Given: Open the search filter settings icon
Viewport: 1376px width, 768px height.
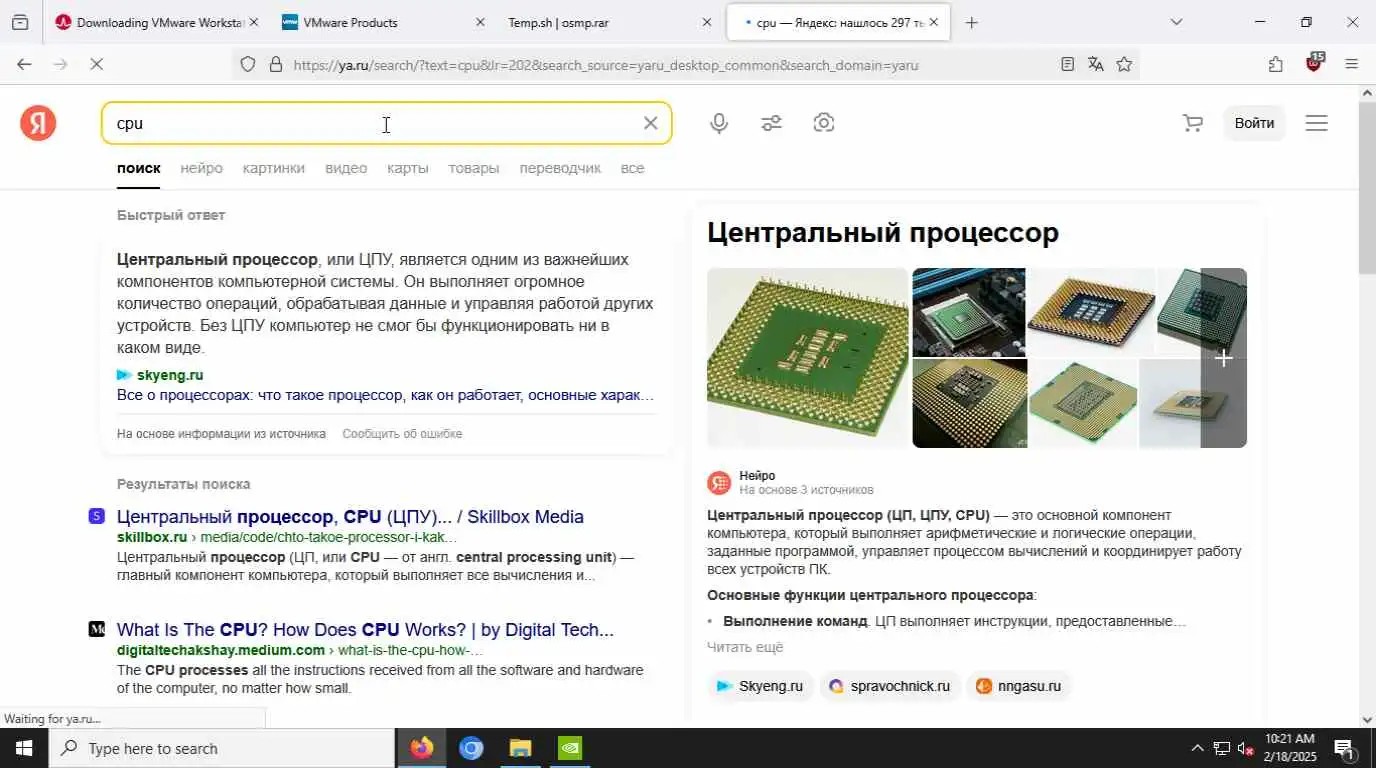Looking at the screenshot, I should (771, 123).
